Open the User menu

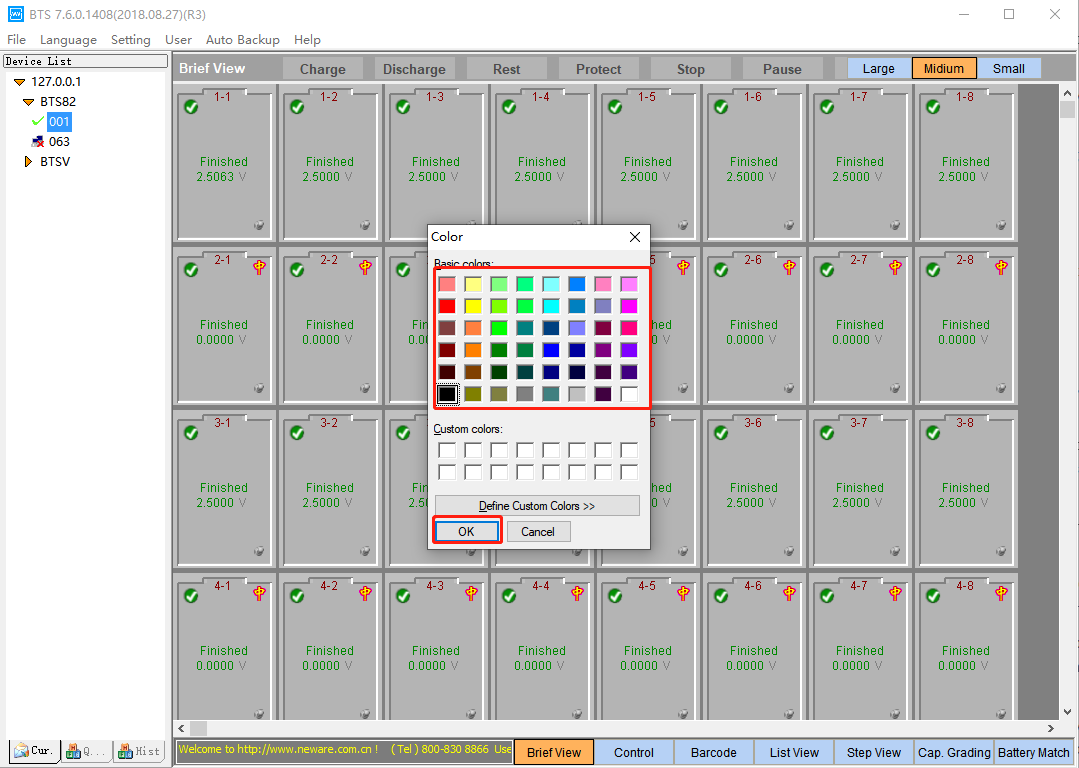(x=178, y=40)
